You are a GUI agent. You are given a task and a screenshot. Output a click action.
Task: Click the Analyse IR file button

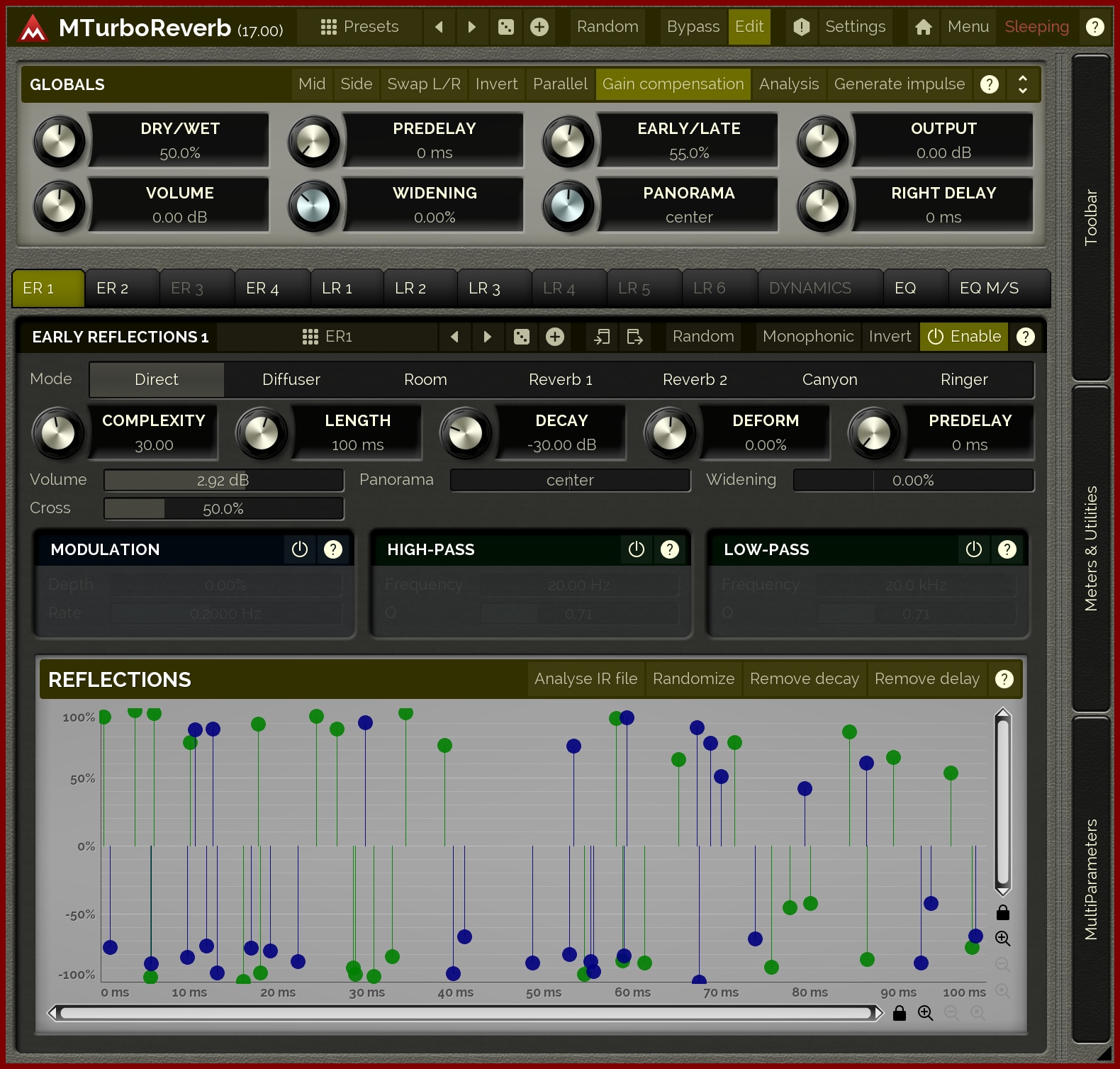[586, 679]
